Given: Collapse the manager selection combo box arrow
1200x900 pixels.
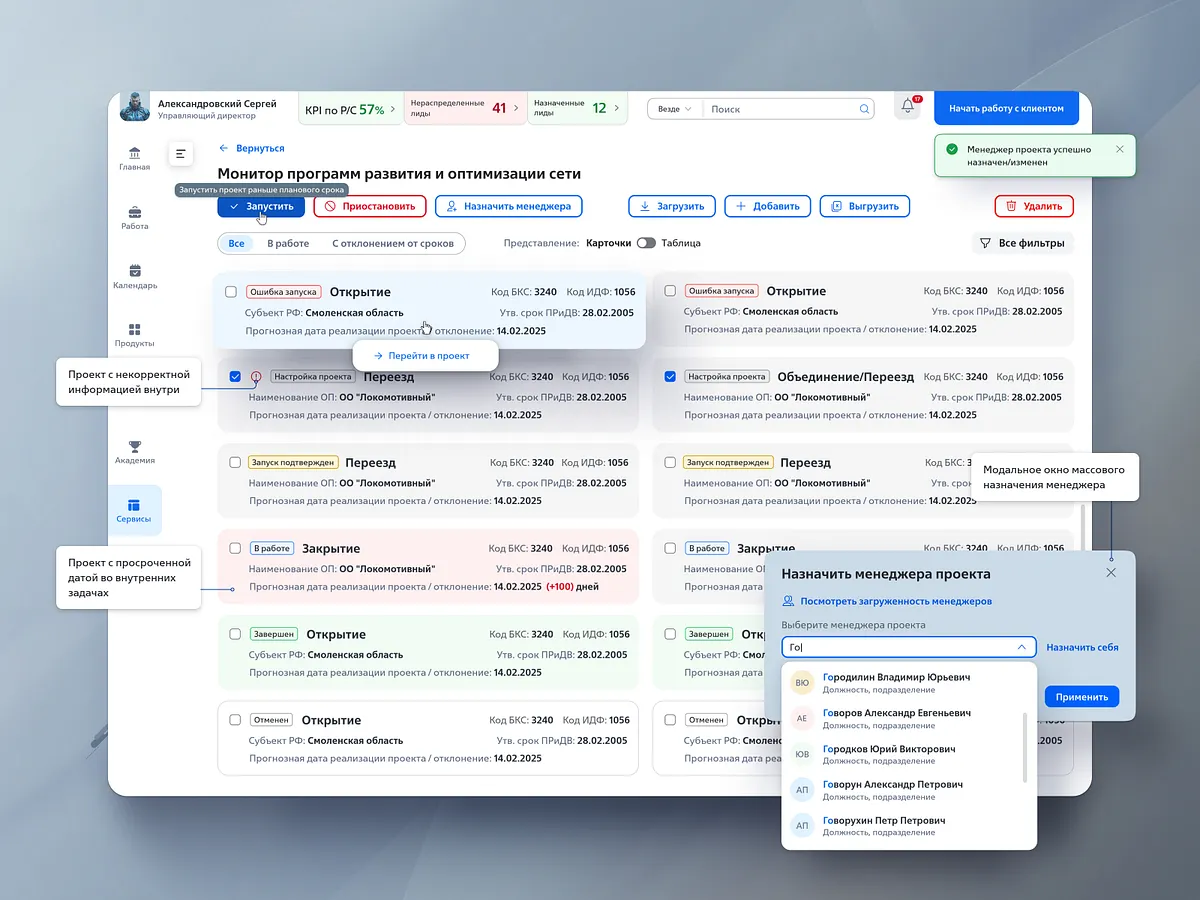Looking at the screenshot, I should point(1021,647).
